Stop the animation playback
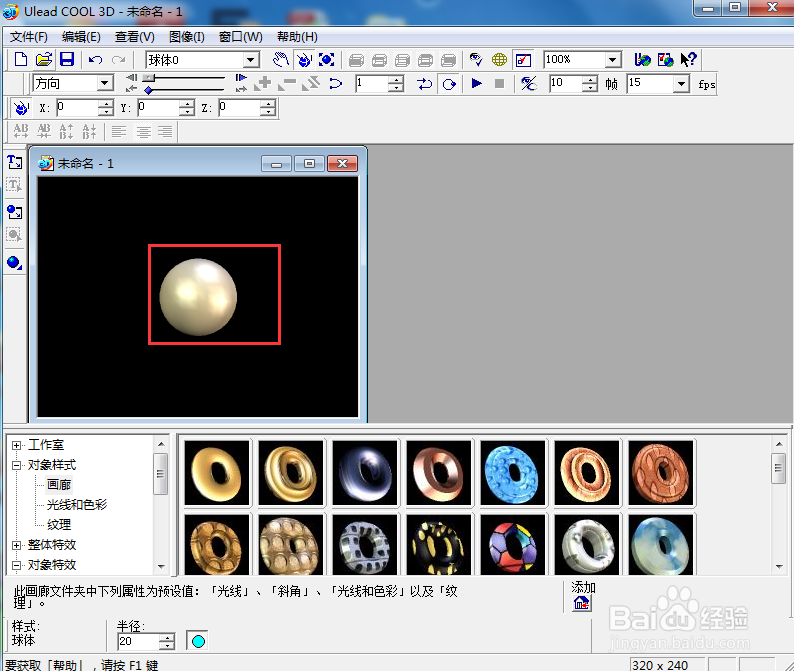Viewport: 794px width, 671px height. click(x=499, y=83)
